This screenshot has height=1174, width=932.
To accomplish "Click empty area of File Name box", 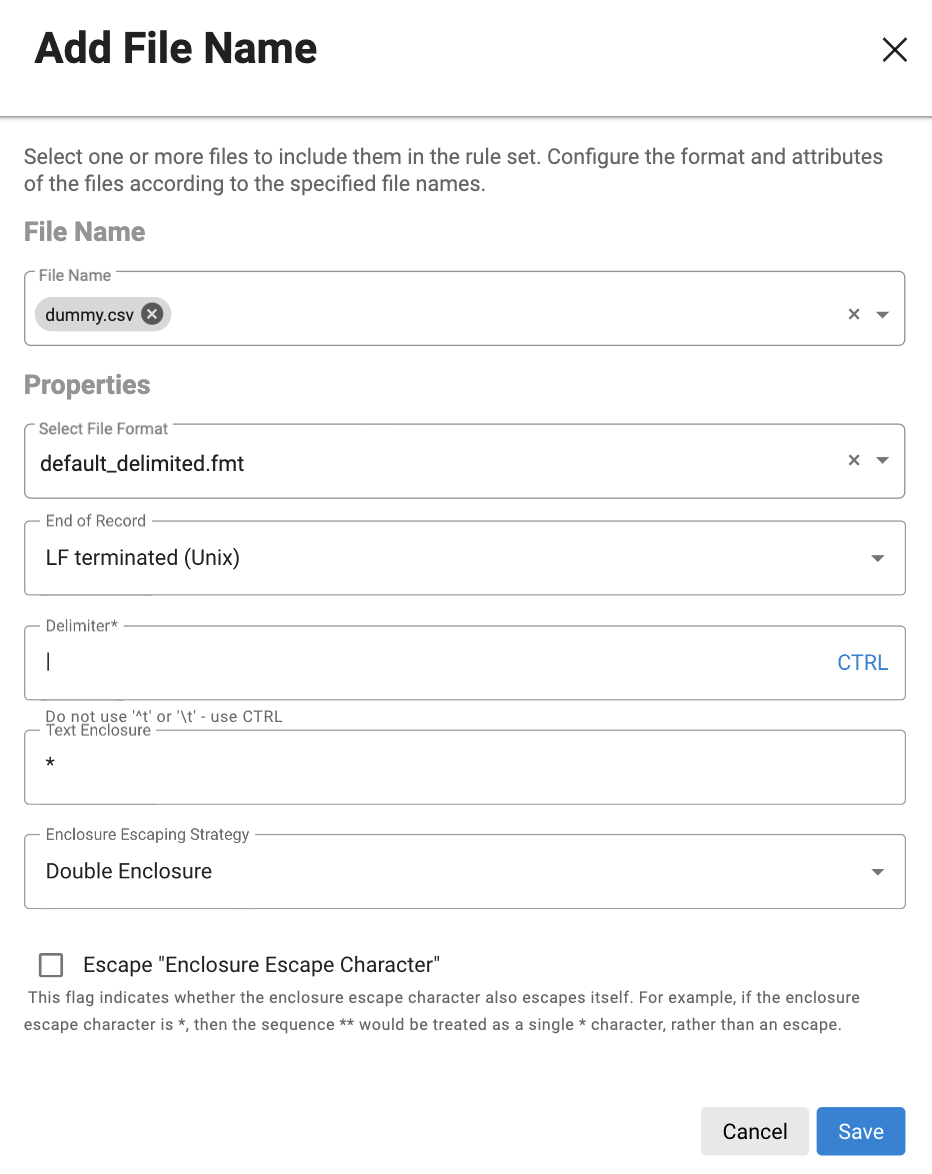I will pyautogui.click(x=500, y=314).
